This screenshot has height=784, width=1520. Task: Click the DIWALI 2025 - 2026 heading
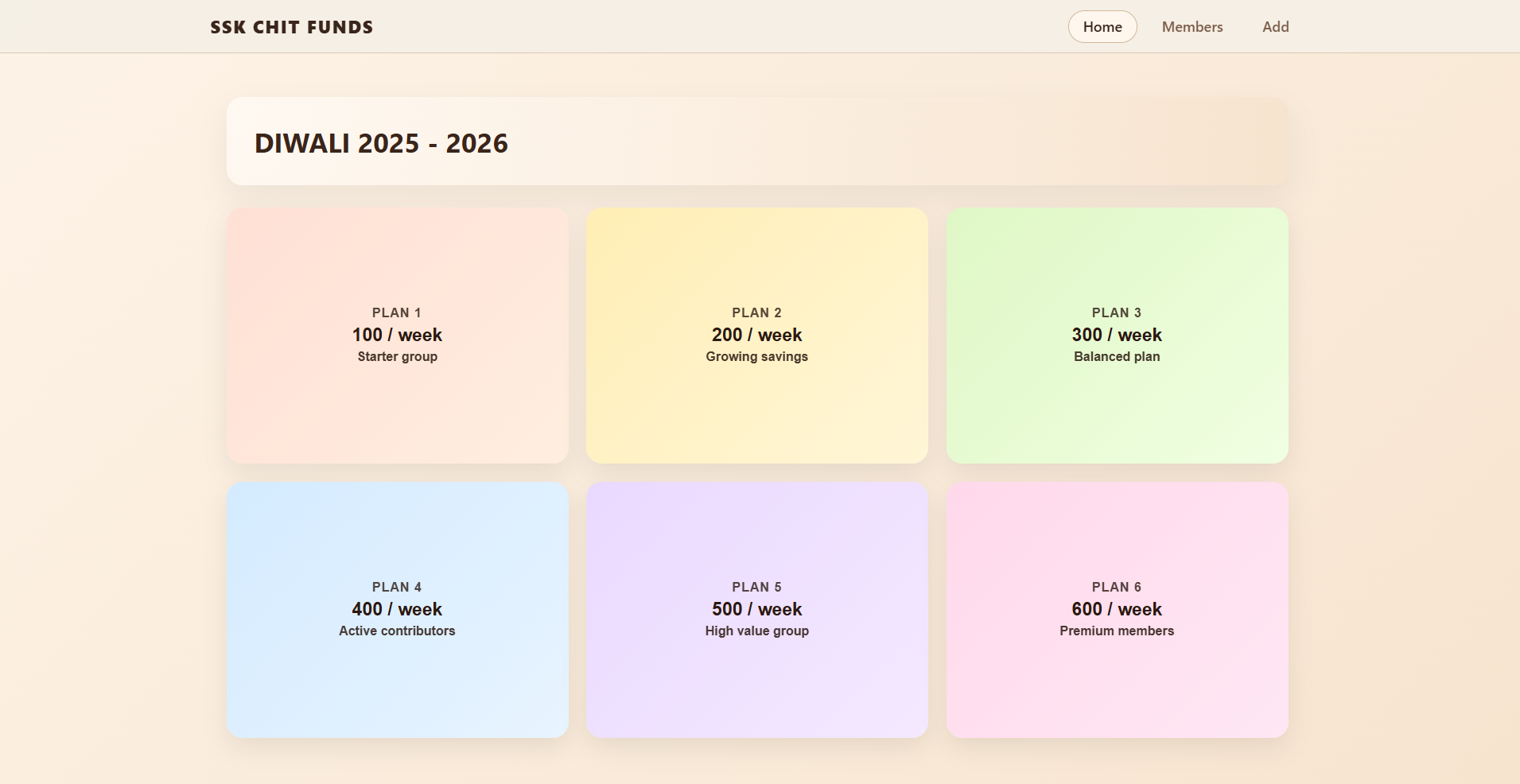click(381, 143)
